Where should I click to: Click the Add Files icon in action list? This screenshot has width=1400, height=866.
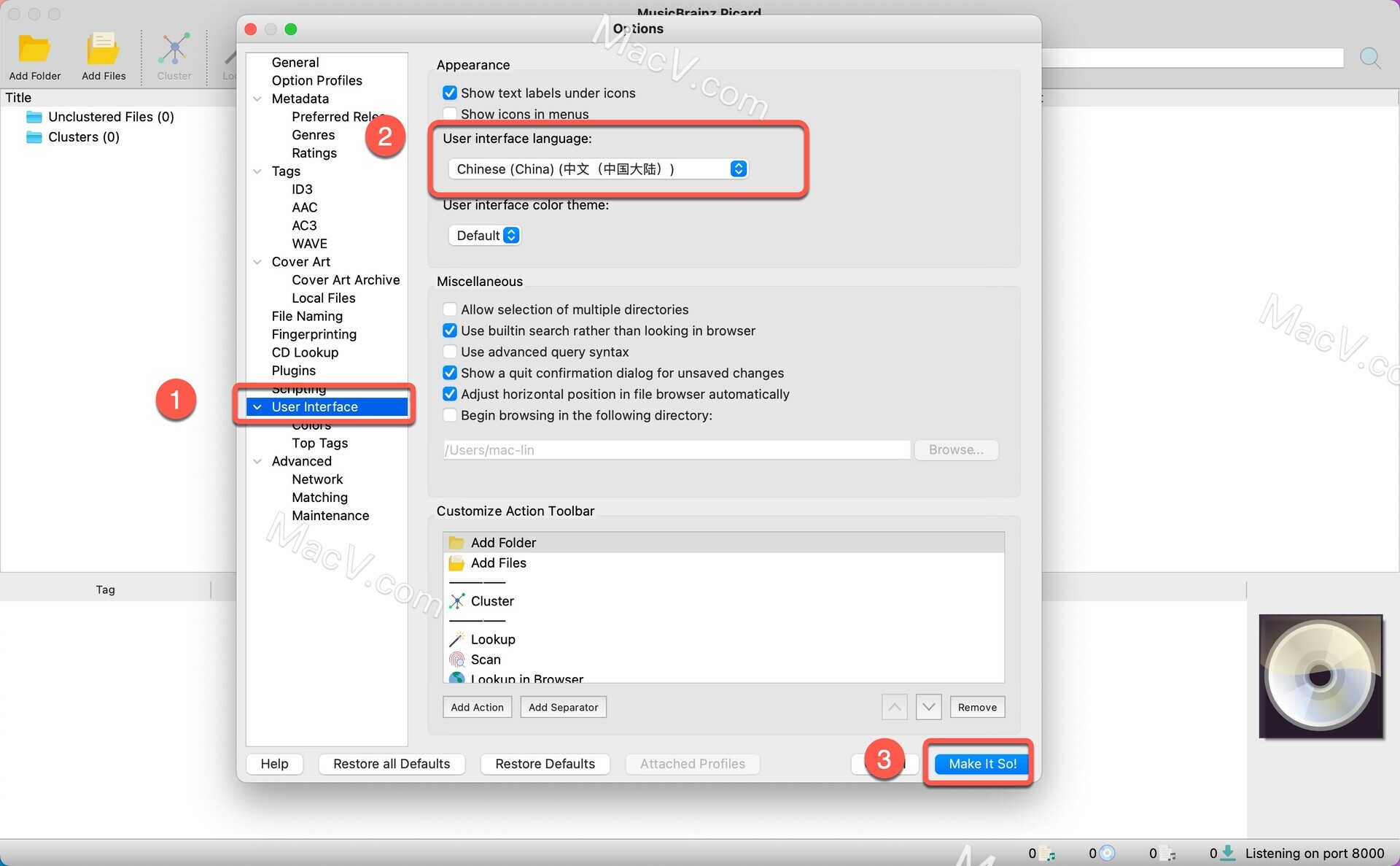click(x=456, y=563)
